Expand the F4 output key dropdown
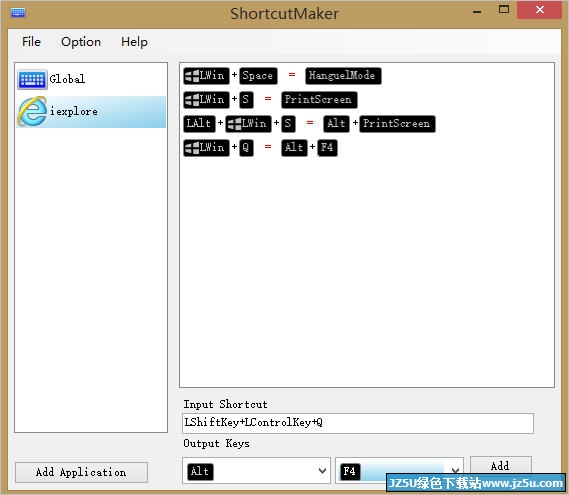569x495 pixels. (x=455, y=470)
